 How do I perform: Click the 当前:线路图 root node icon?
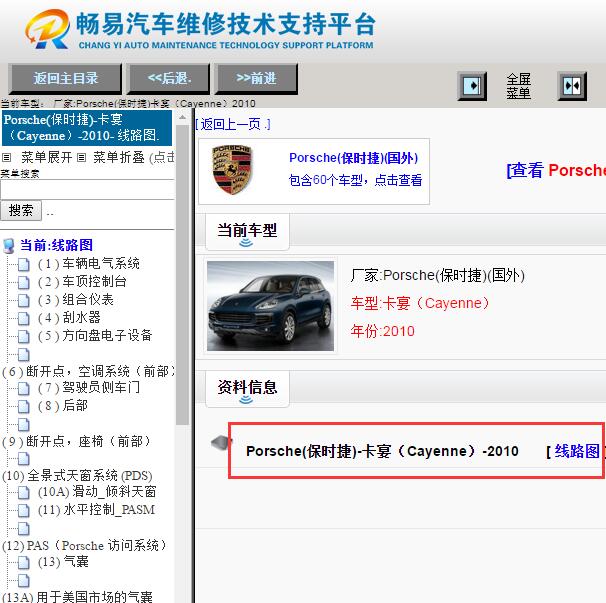pyautogui.click(x=9, y=246)
